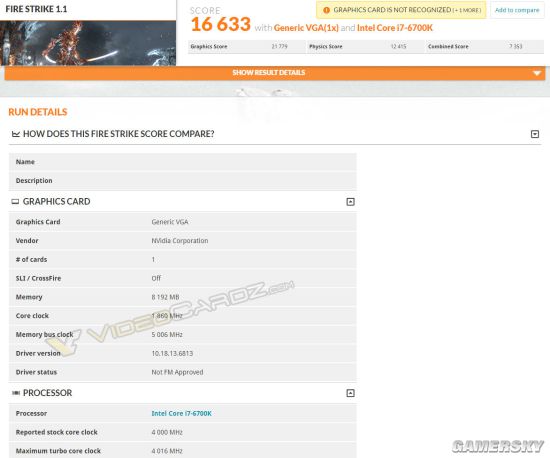Open Intel Core i7-6700K link in Processor row
Screen dimensions: 550x458
click(x=181, y=413)
